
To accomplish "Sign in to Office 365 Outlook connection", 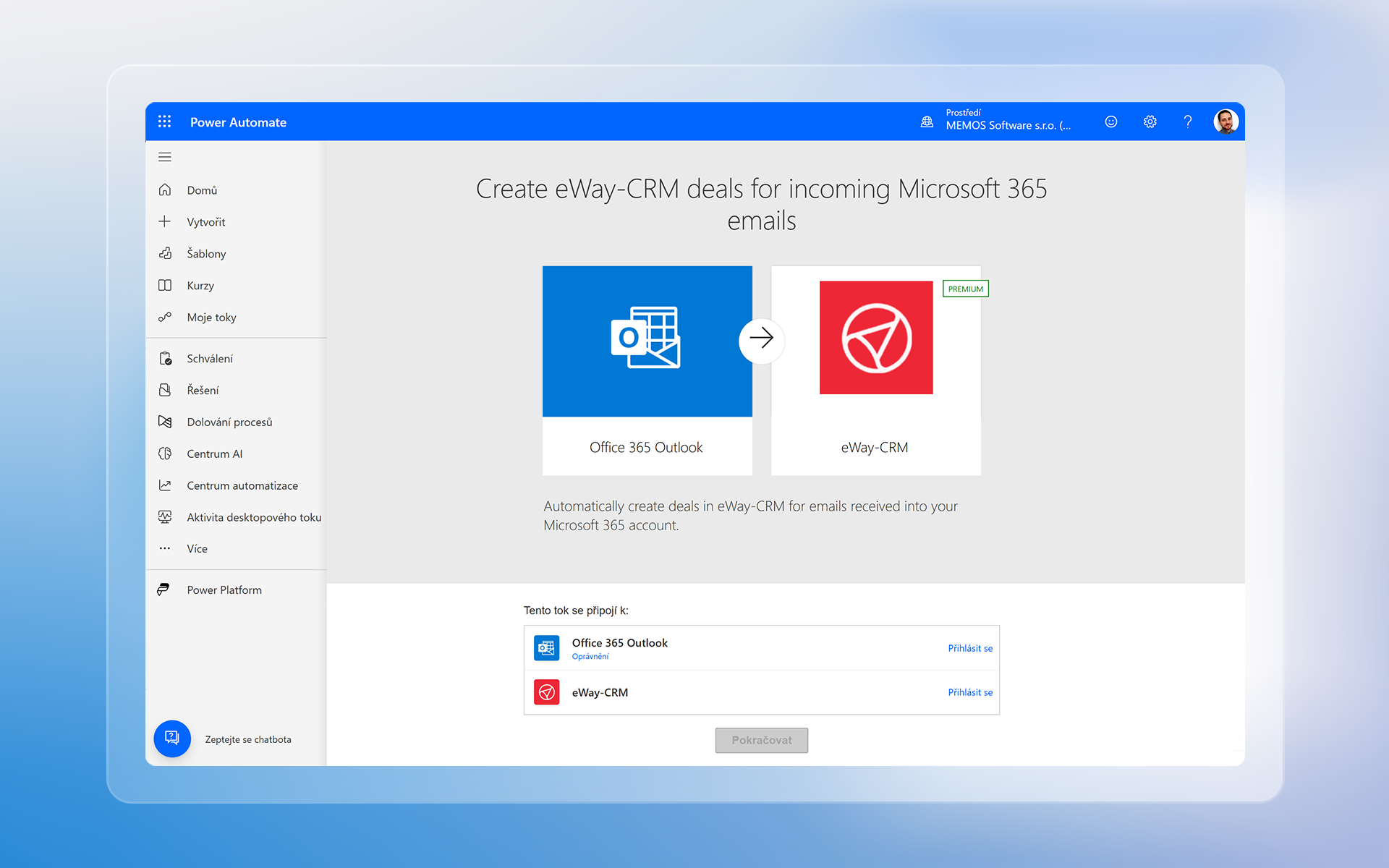I will 970,648.
